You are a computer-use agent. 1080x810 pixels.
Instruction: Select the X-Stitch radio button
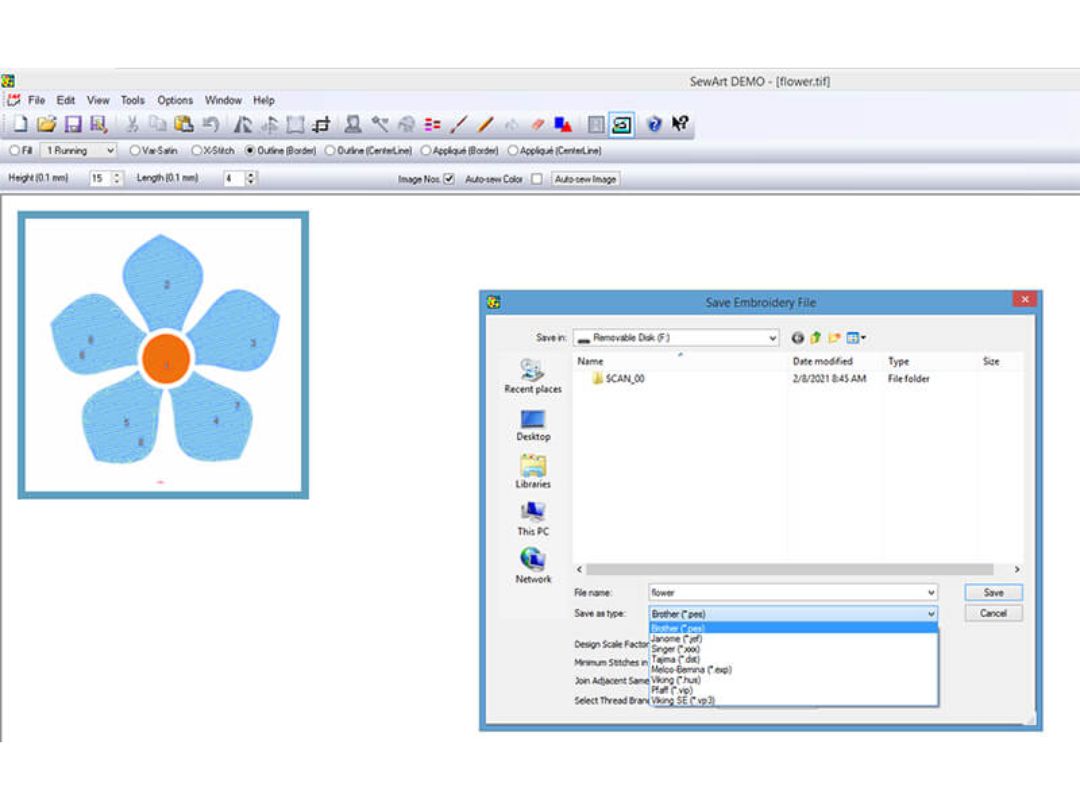[x=197, y=150]
